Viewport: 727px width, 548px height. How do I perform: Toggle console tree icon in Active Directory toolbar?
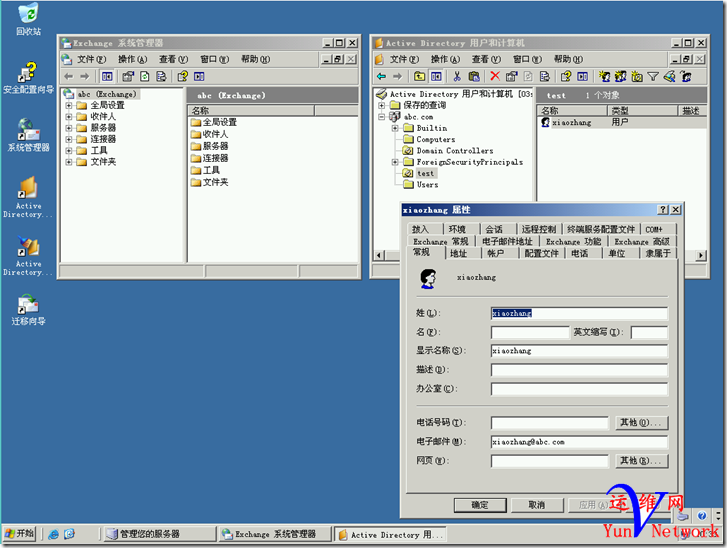click(436, 76)
